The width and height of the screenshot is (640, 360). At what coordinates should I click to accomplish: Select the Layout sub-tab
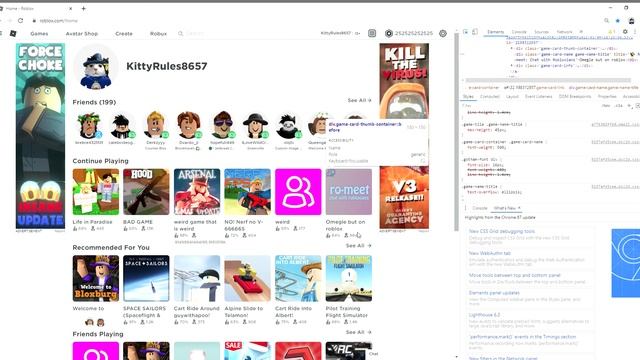point(512,97)
